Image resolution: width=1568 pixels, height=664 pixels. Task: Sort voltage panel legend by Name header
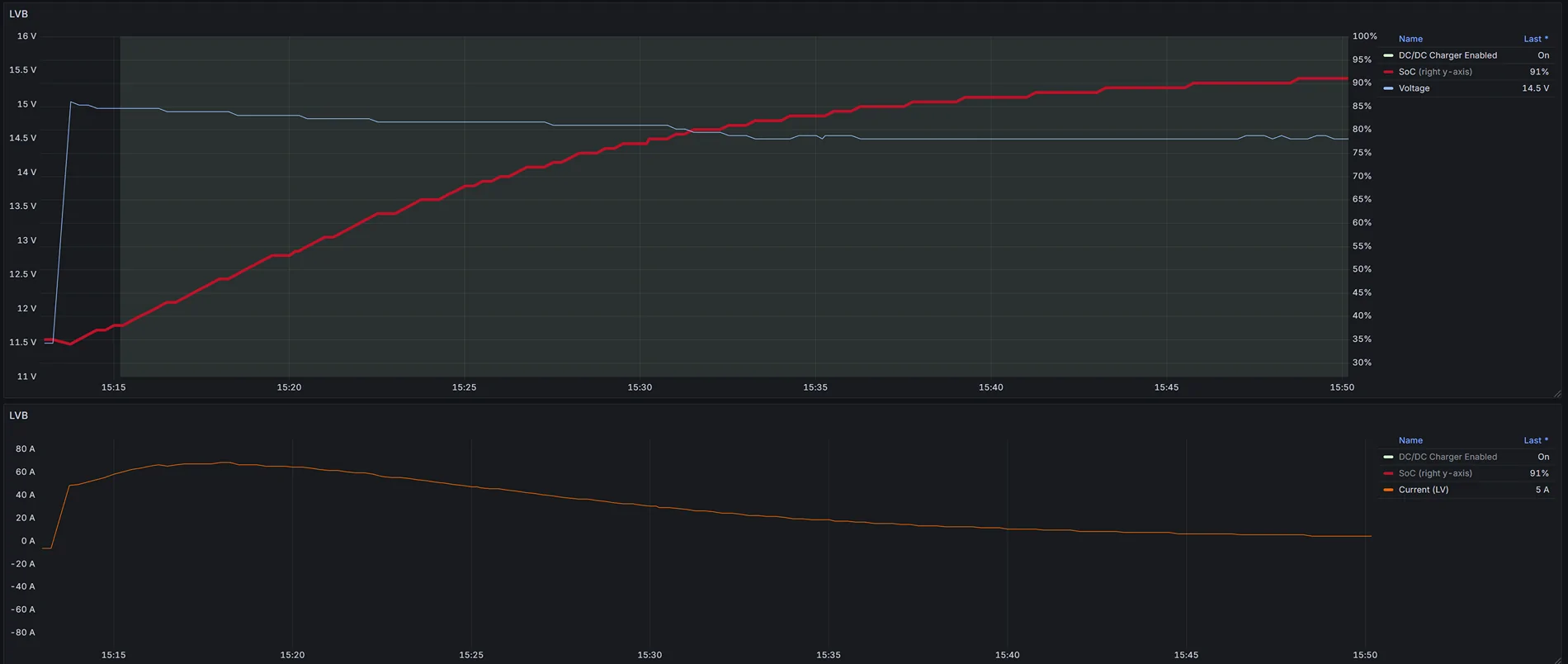tap(1410, 39)
